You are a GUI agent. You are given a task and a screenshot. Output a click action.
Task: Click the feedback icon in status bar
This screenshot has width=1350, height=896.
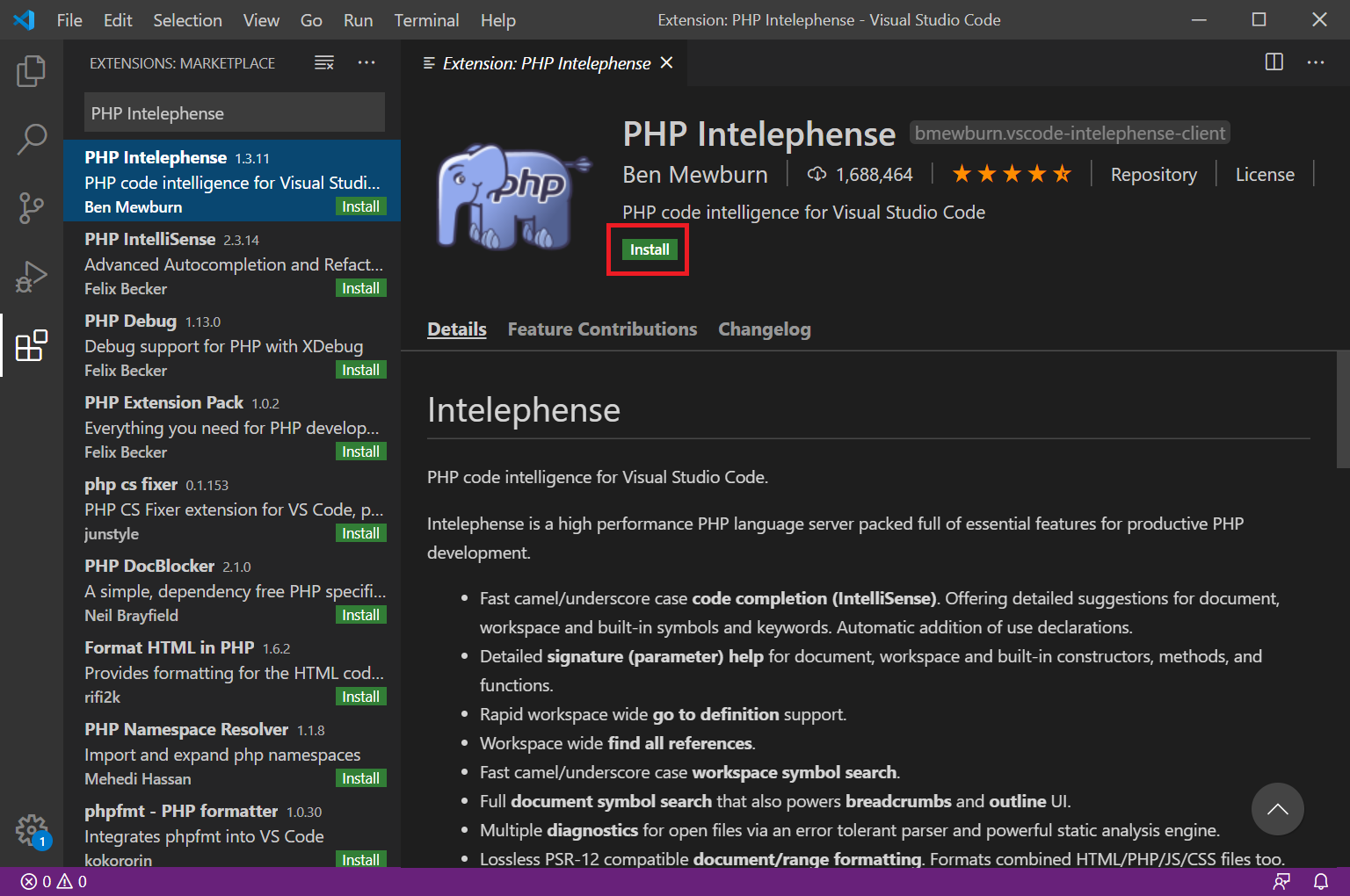coord(1281,881)
